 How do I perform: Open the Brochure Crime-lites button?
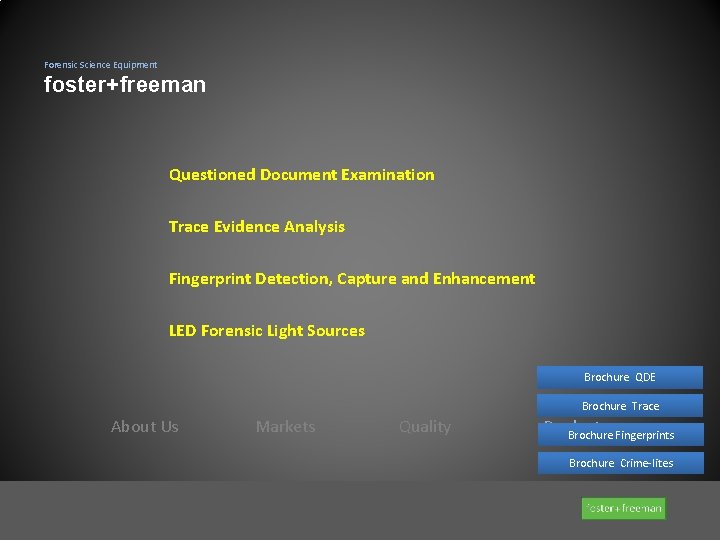click(621, 463)
